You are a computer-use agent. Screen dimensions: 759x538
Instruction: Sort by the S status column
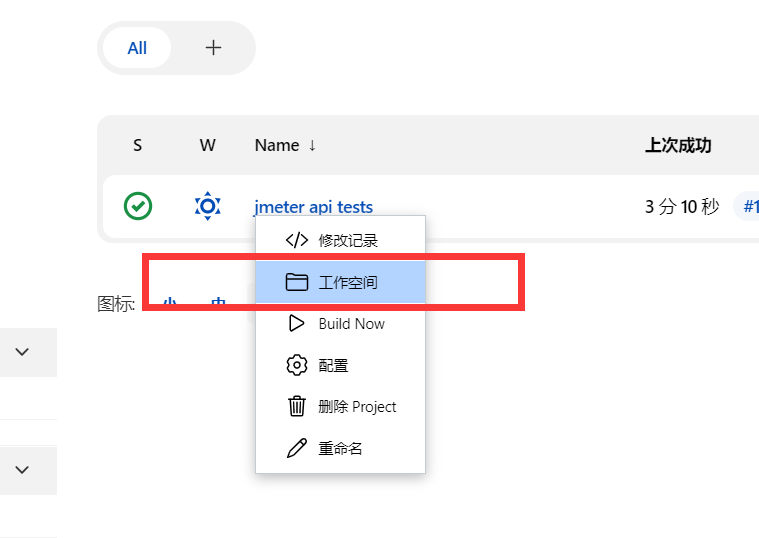point(137,145)
